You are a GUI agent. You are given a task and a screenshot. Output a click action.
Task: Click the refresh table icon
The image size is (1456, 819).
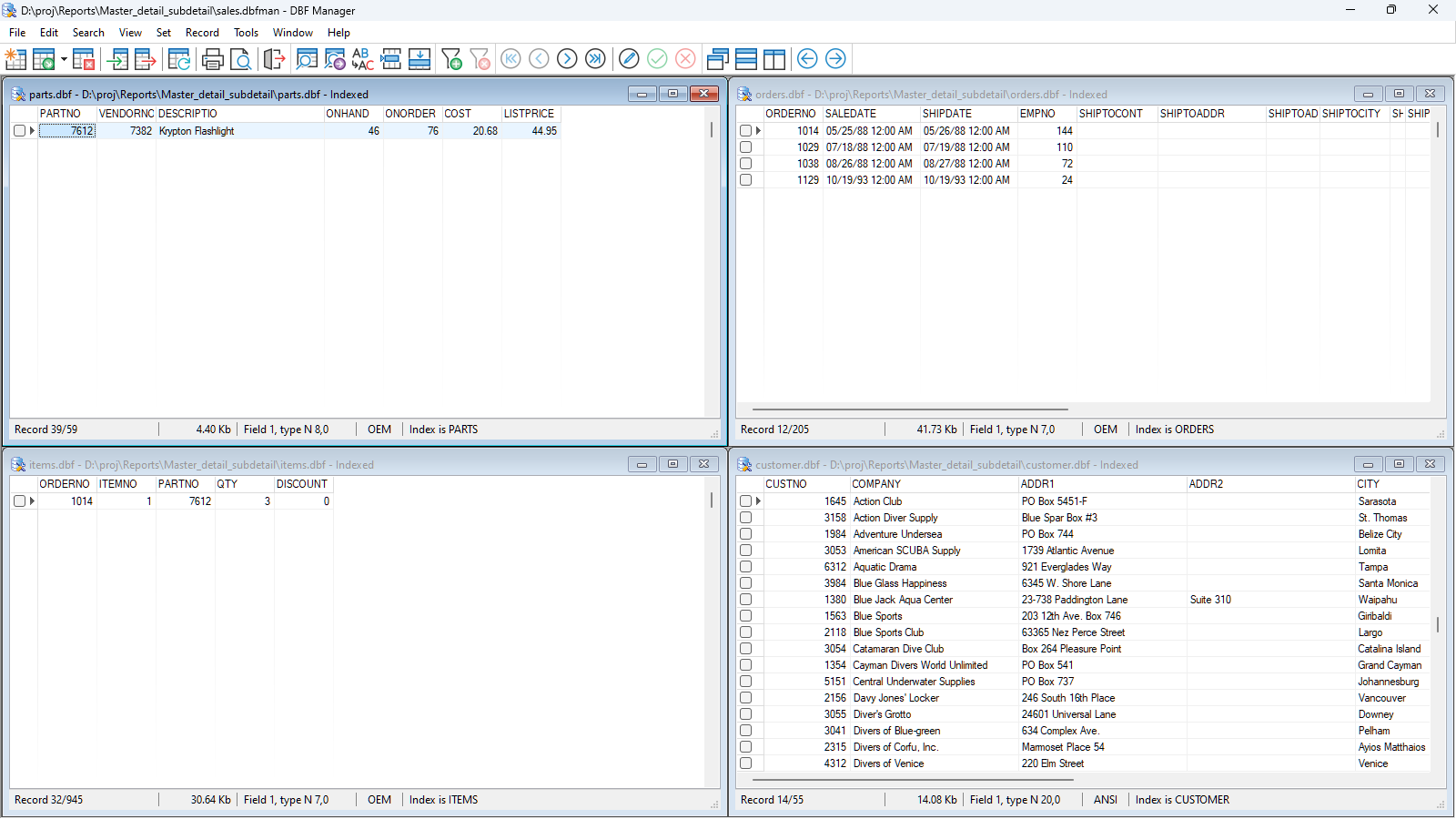click(179, 59)
